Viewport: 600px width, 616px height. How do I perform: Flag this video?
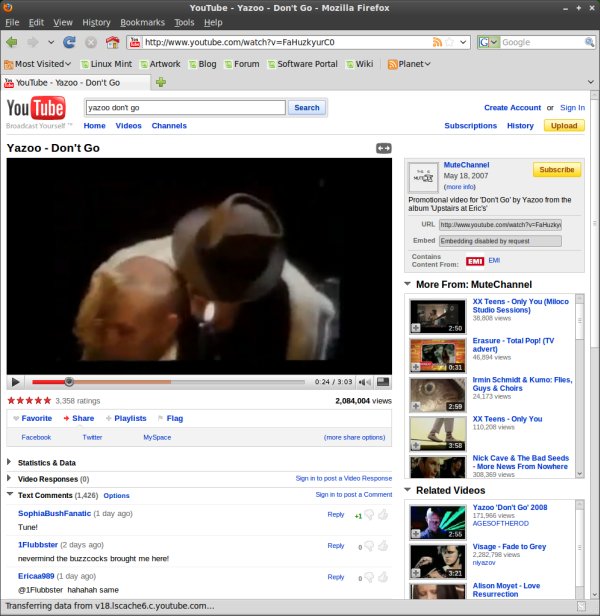click(174, 418)
